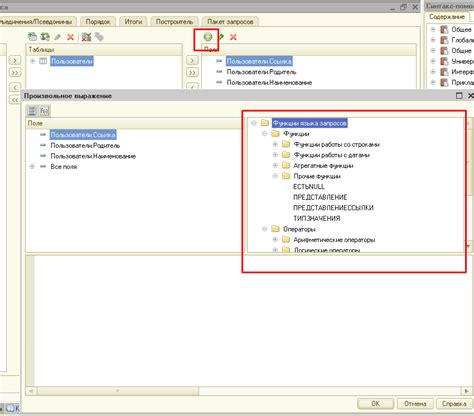Click the green add field icon

point(208,37)
